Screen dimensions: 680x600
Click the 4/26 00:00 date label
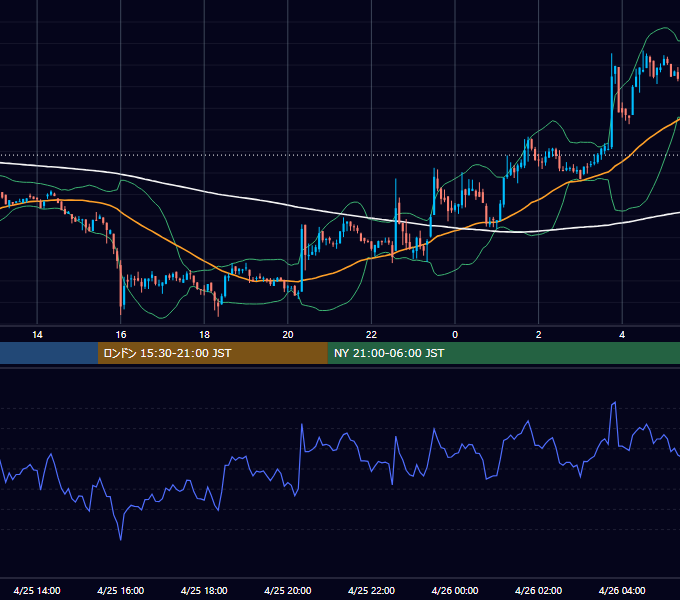(455, 590)
